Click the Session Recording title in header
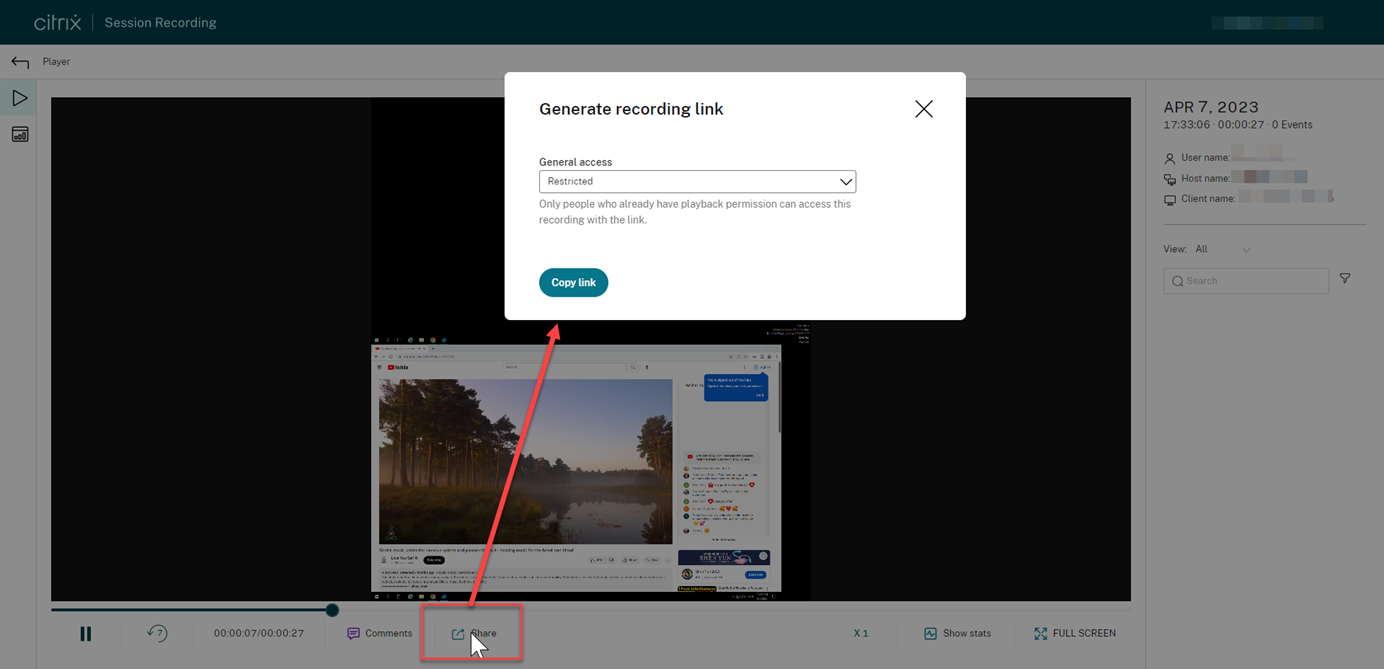The image size is (1384, 669). pyautogui.click(x=160, y=21)
